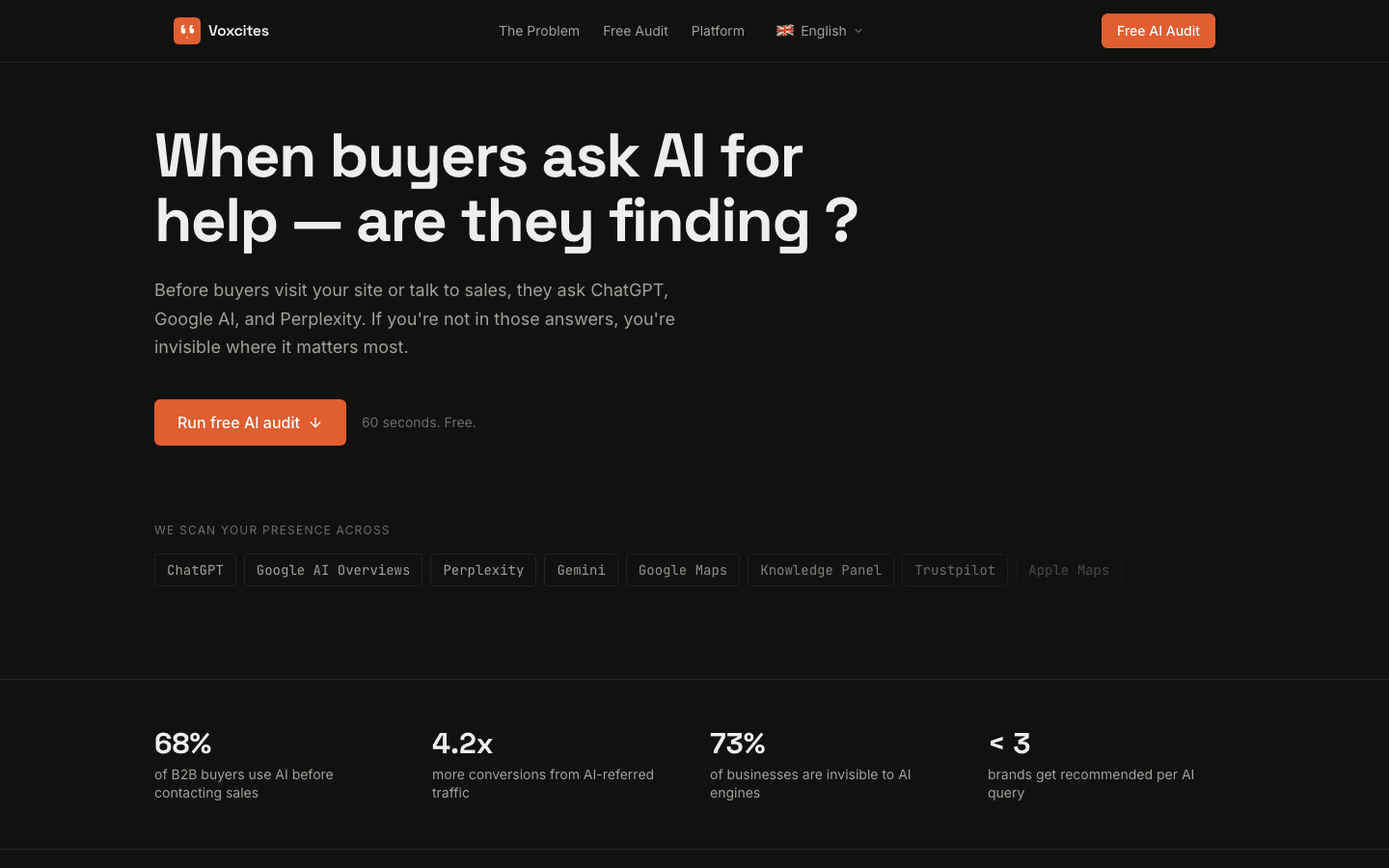Click the Free AI Audit header button
This screenshot has height=868, width=1389.
[x=1158, y=31]
